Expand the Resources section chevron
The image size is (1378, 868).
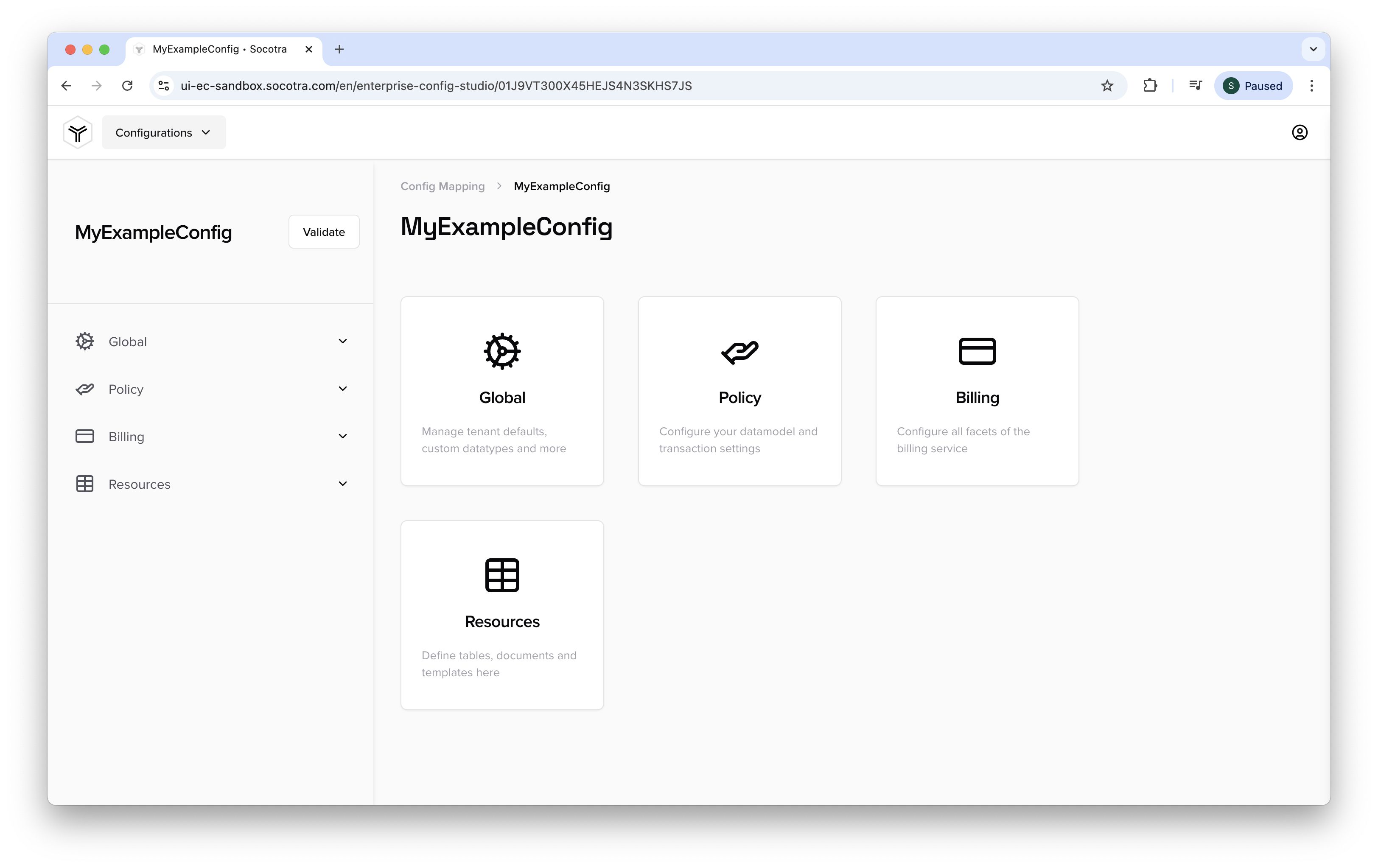pyautogui.click(x=343, y=484)
